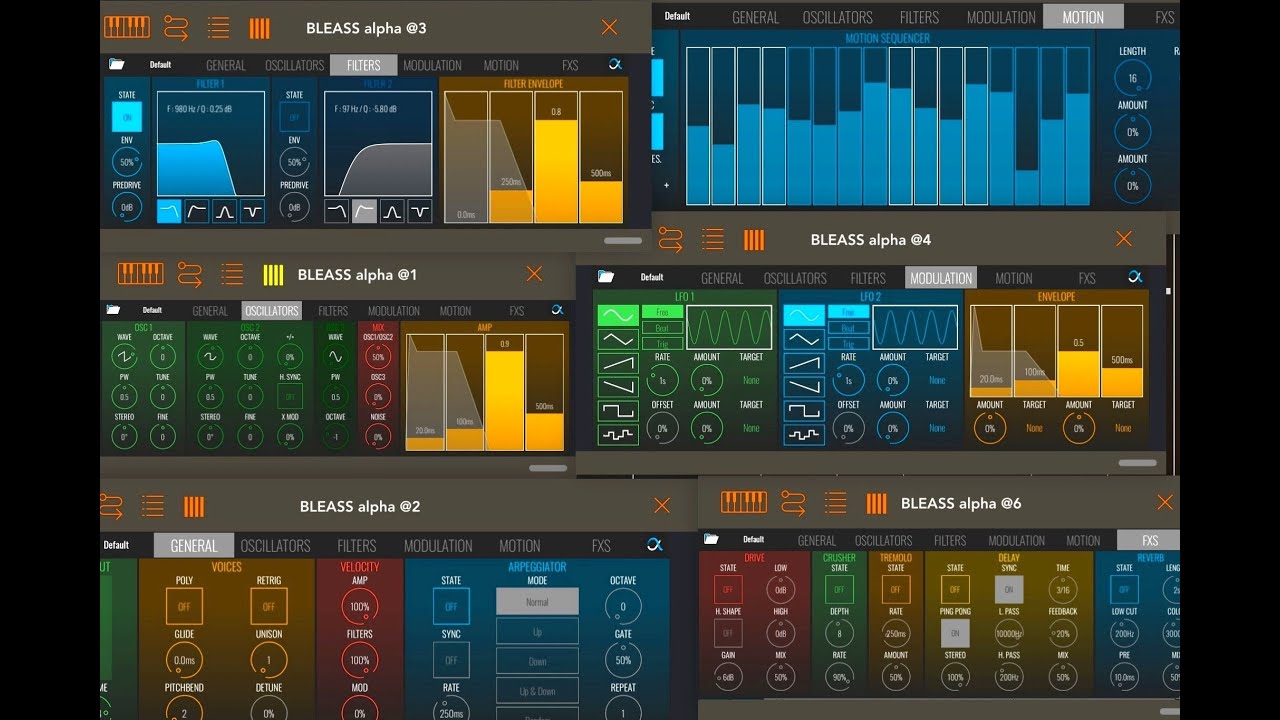Click alpha logo in BLEASS alpha @2
Viewport: 1280px width, 720px height.
pyautogui.click(x=654, y=545)
